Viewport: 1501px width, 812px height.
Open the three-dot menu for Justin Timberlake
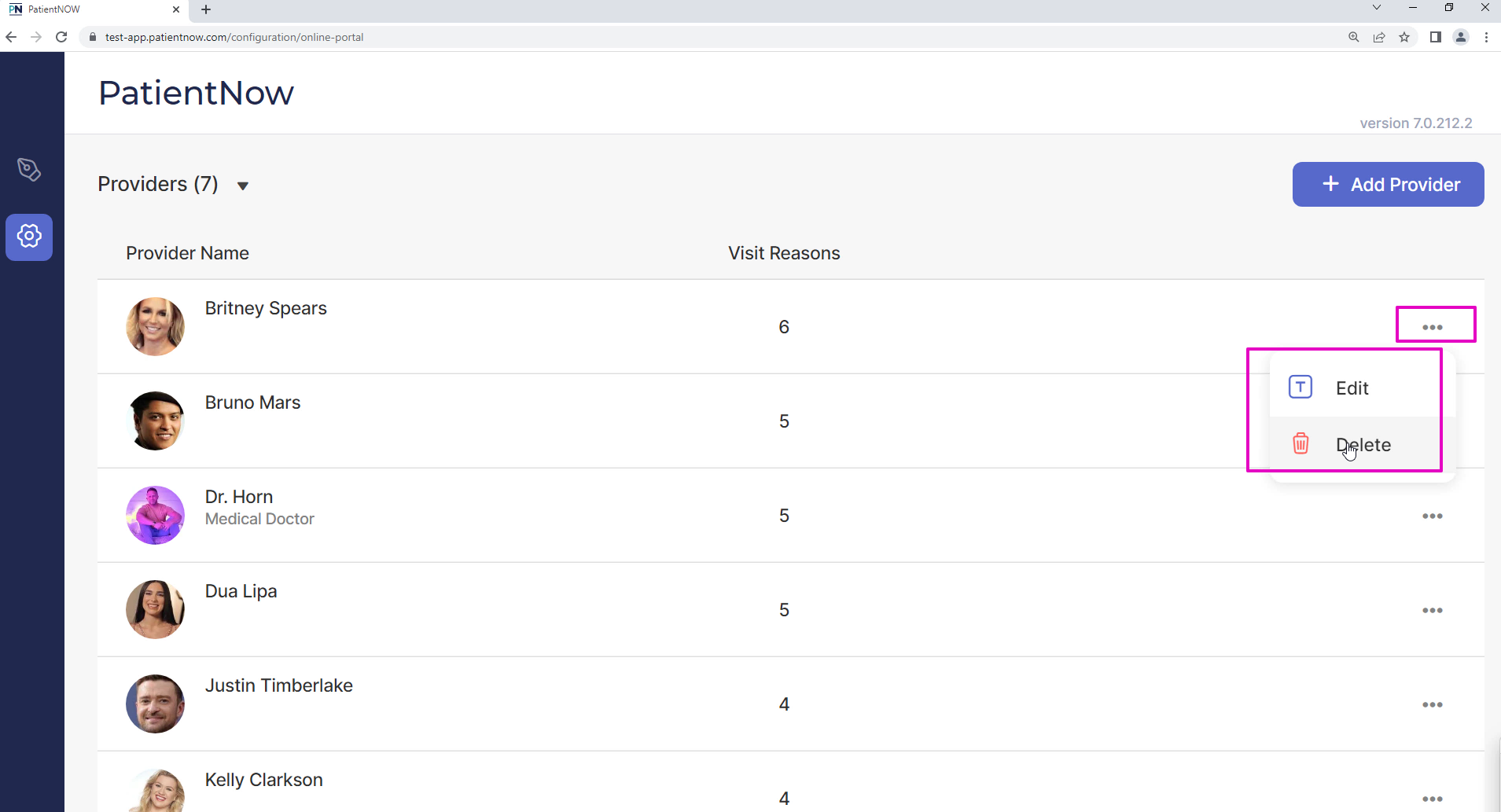[1432, 704]
